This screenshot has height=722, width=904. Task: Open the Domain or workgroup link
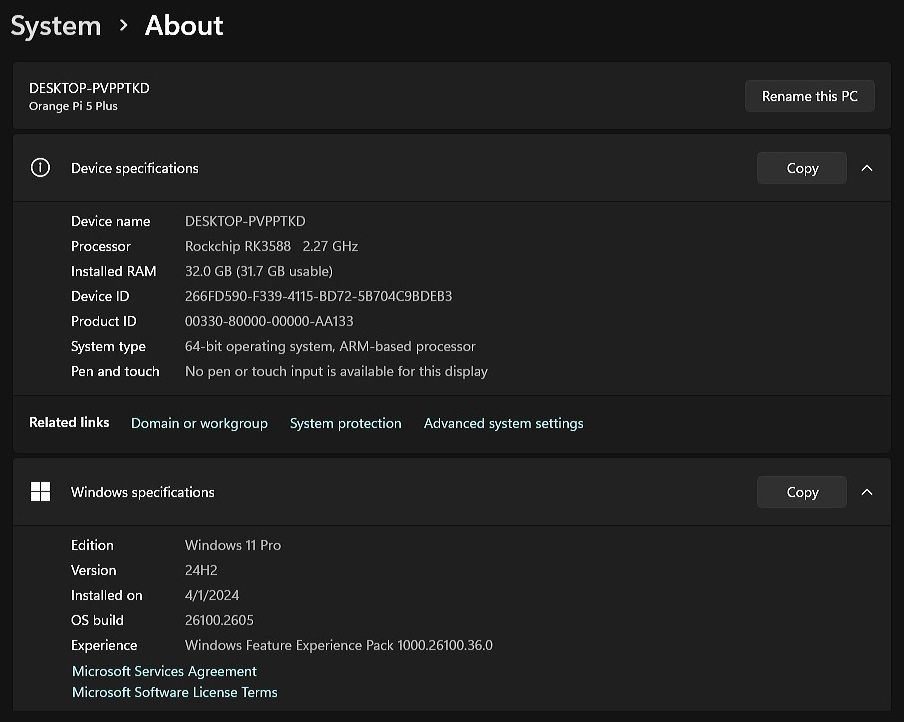click(x=199, y=423)
